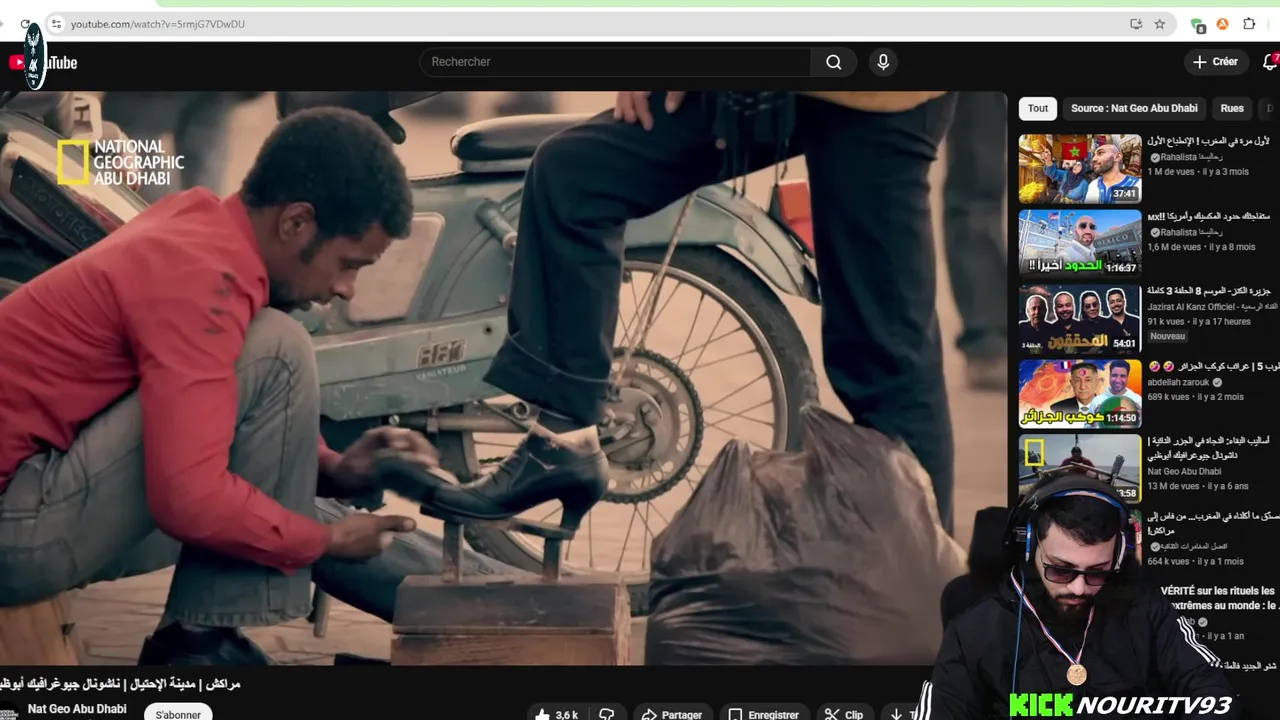View site information icon beside URL

click(56, 24)
